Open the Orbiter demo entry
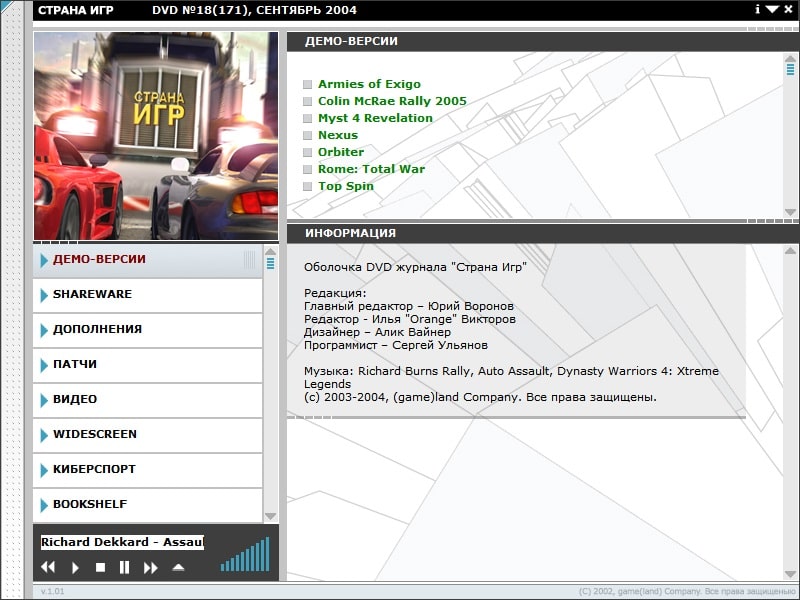Image resolution: width=800 pixels, height=600 pixels. pos(341,152)
